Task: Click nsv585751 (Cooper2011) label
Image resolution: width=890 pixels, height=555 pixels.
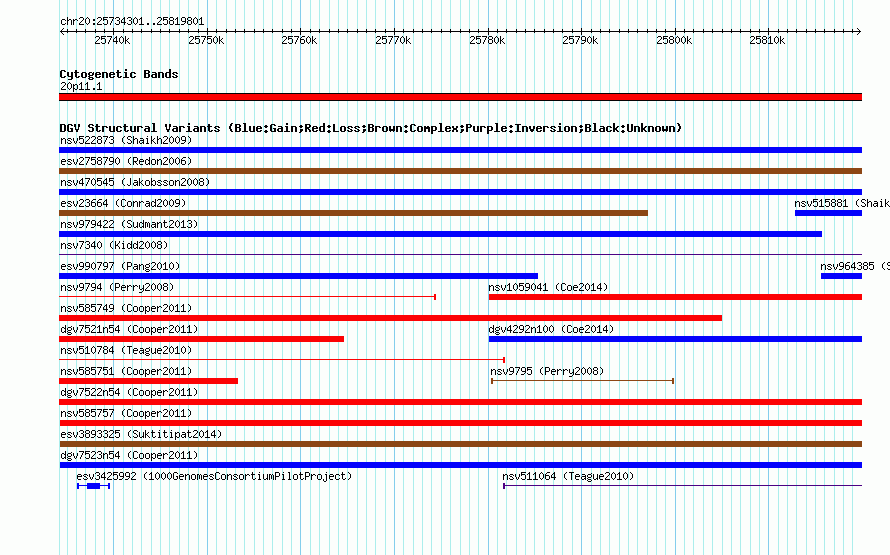Action: pos(126,371)
